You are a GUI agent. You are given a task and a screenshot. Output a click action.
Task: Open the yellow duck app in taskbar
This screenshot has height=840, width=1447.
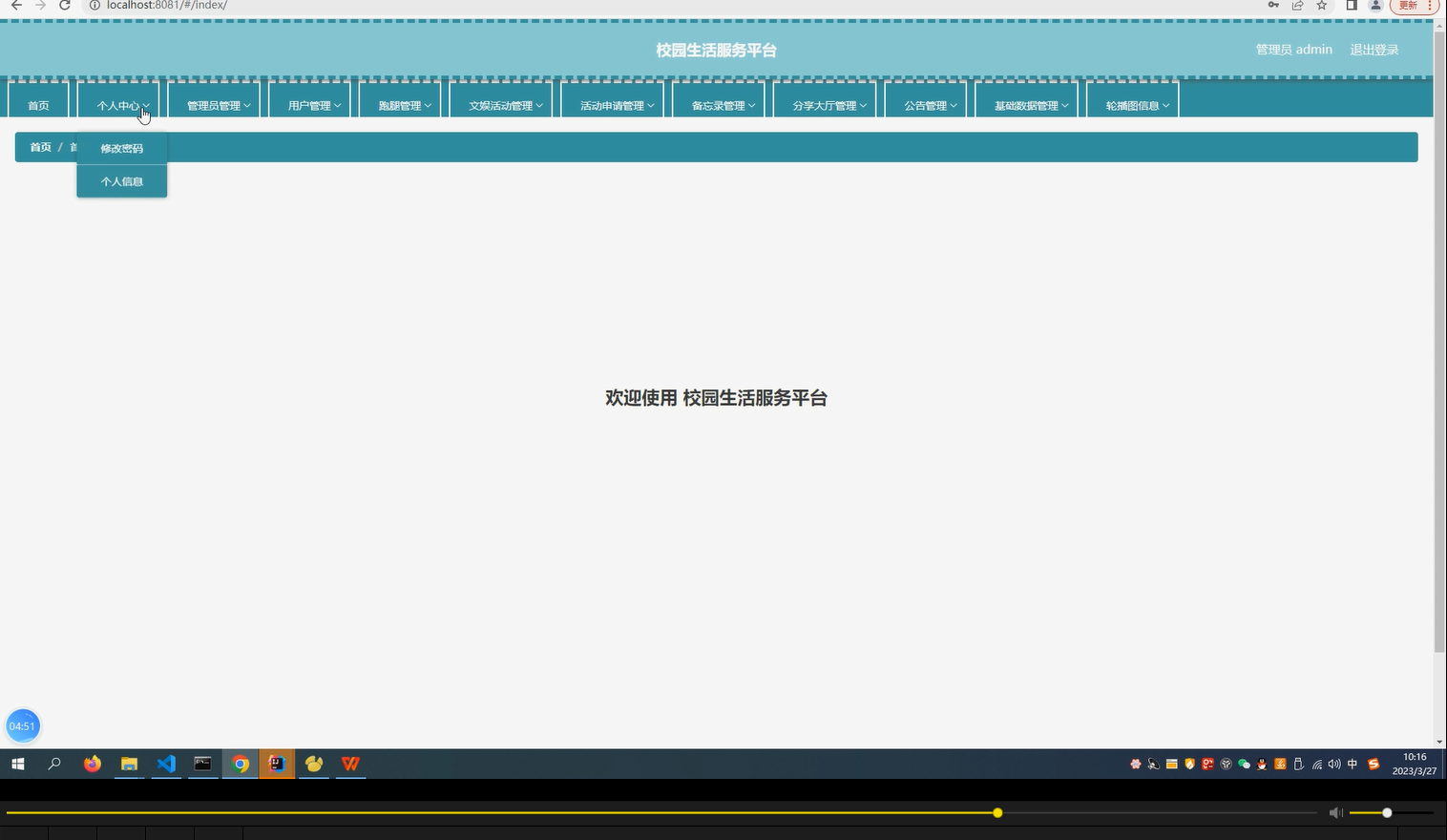(314, 764)
